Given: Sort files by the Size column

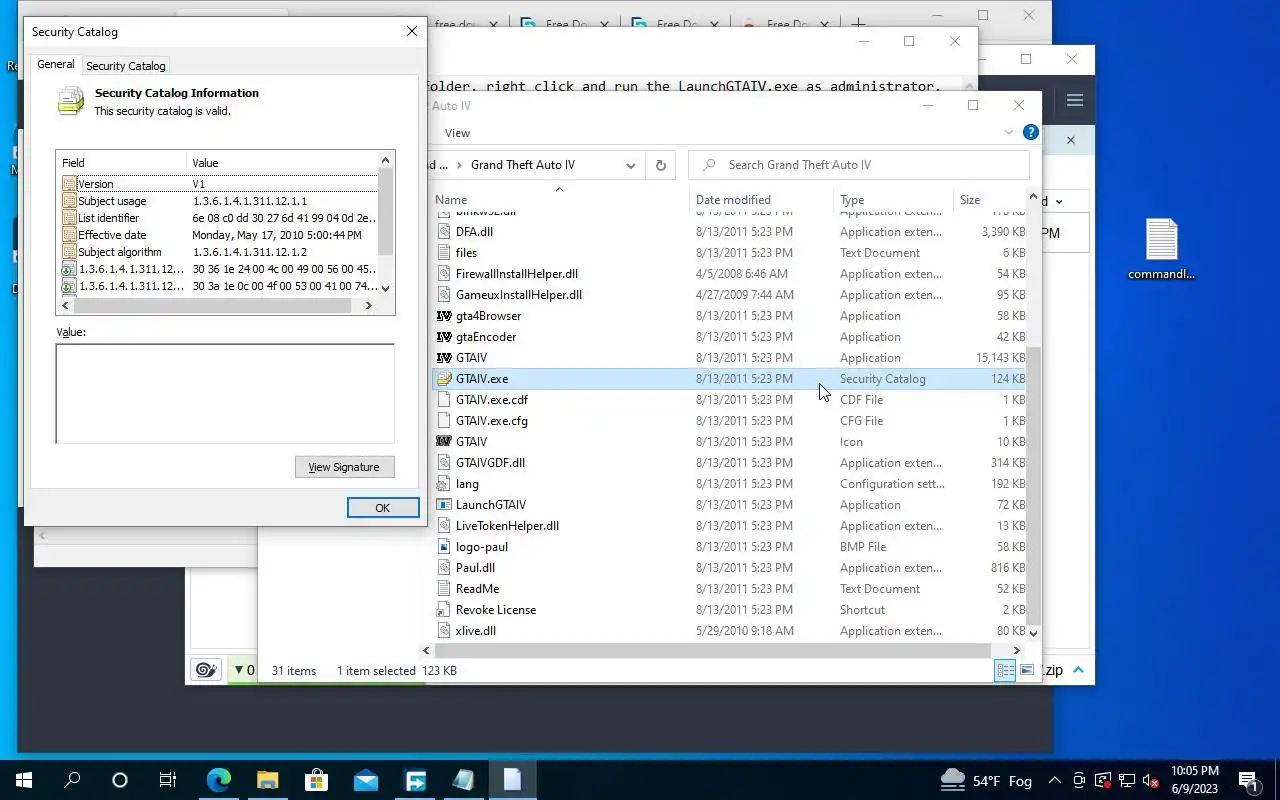Looking at the screenshot, I should pyautogui.click(x=990, y=200).
